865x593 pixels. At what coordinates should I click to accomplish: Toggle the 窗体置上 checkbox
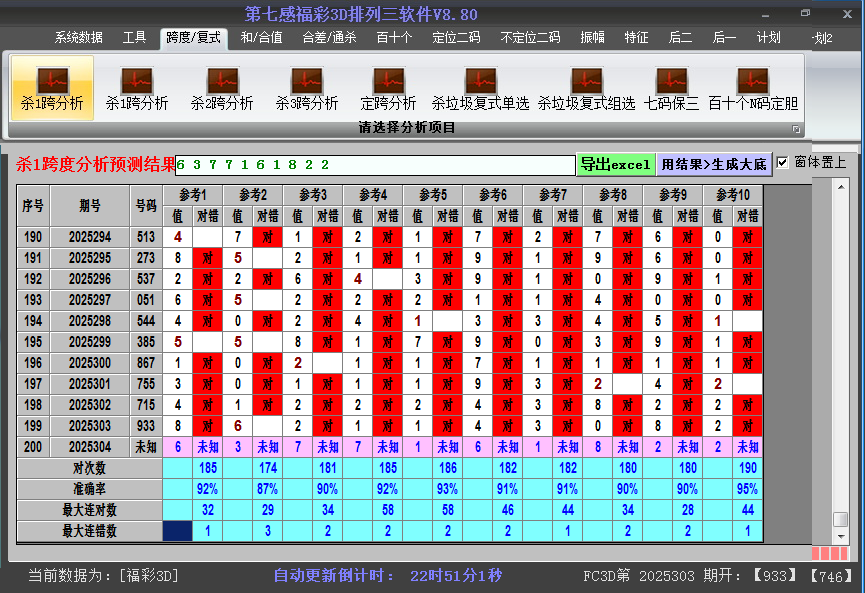coord(783,162)
